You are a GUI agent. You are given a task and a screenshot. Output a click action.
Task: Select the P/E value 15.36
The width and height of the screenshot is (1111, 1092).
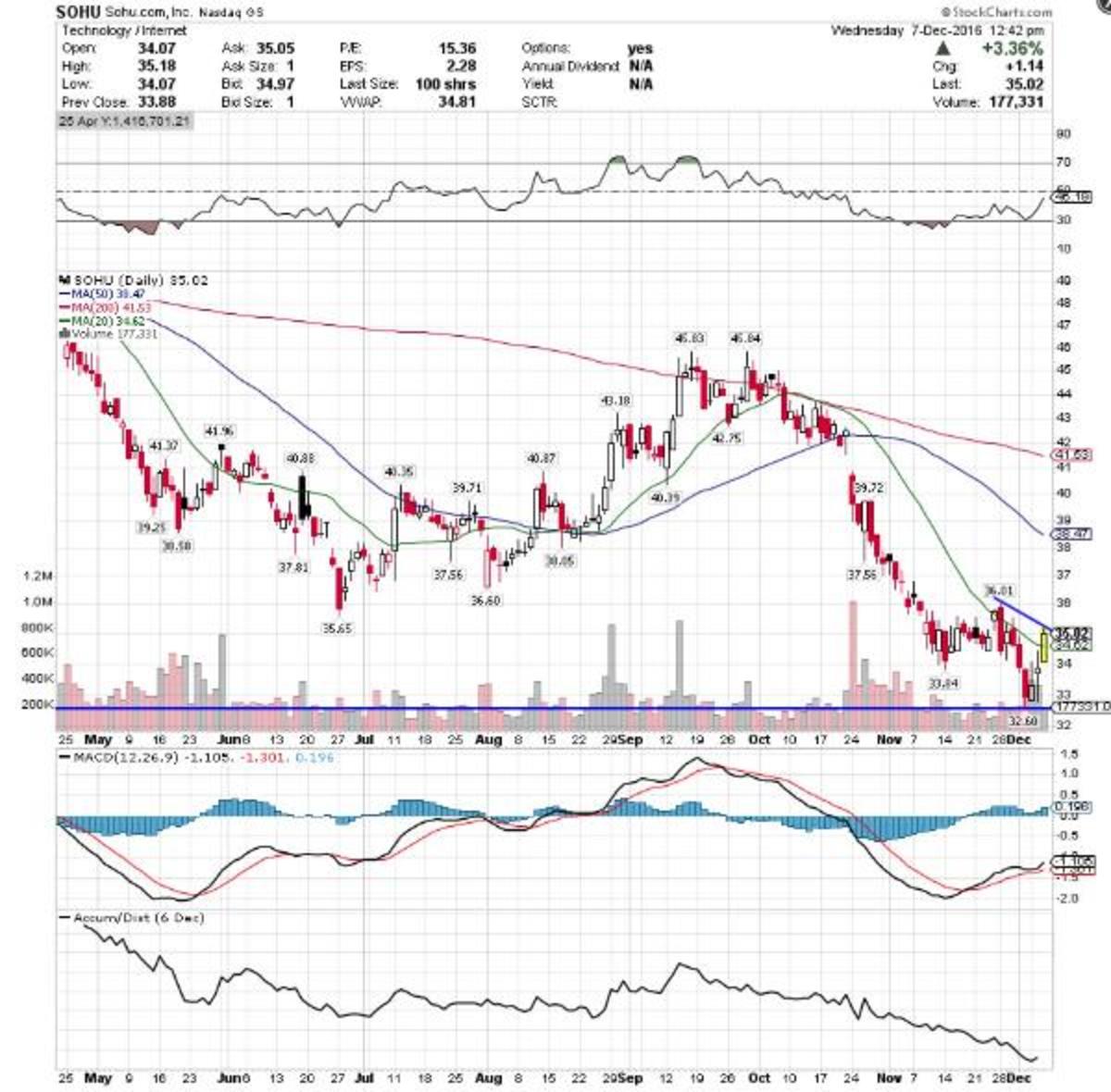click(457, 48)
